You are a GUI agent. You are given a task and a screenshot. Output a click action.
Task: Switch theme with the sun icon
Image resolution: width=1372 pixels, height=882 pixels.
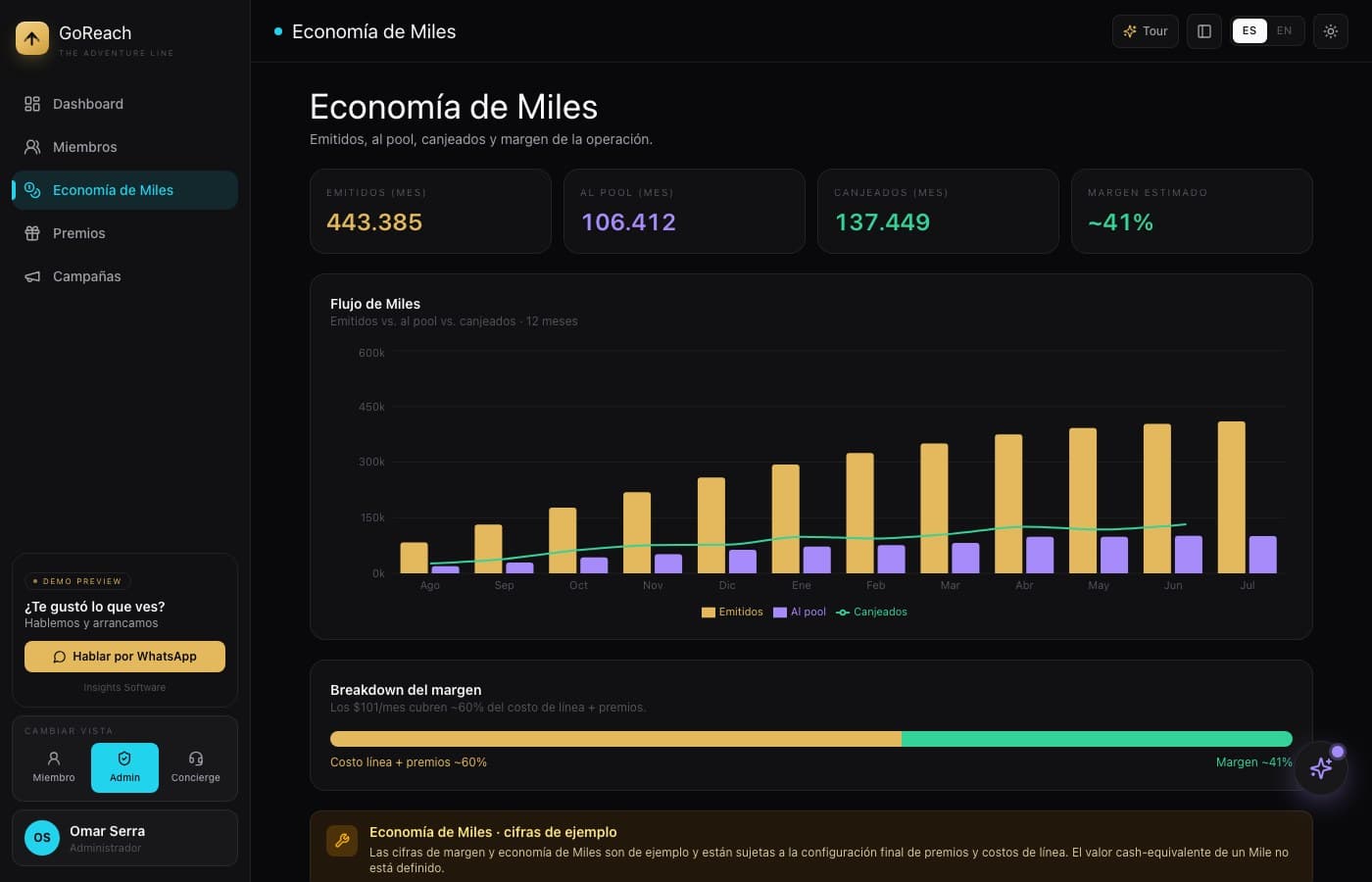1331,31
